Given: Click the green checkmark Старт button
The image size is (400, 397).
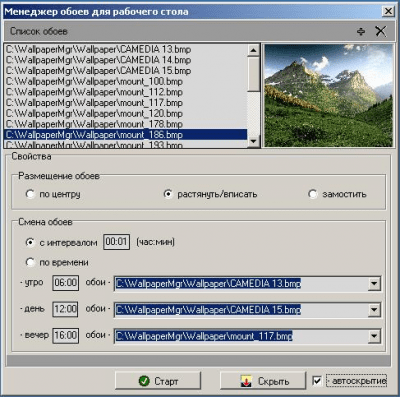Looking at the screenshot, I should coord(158,381).
